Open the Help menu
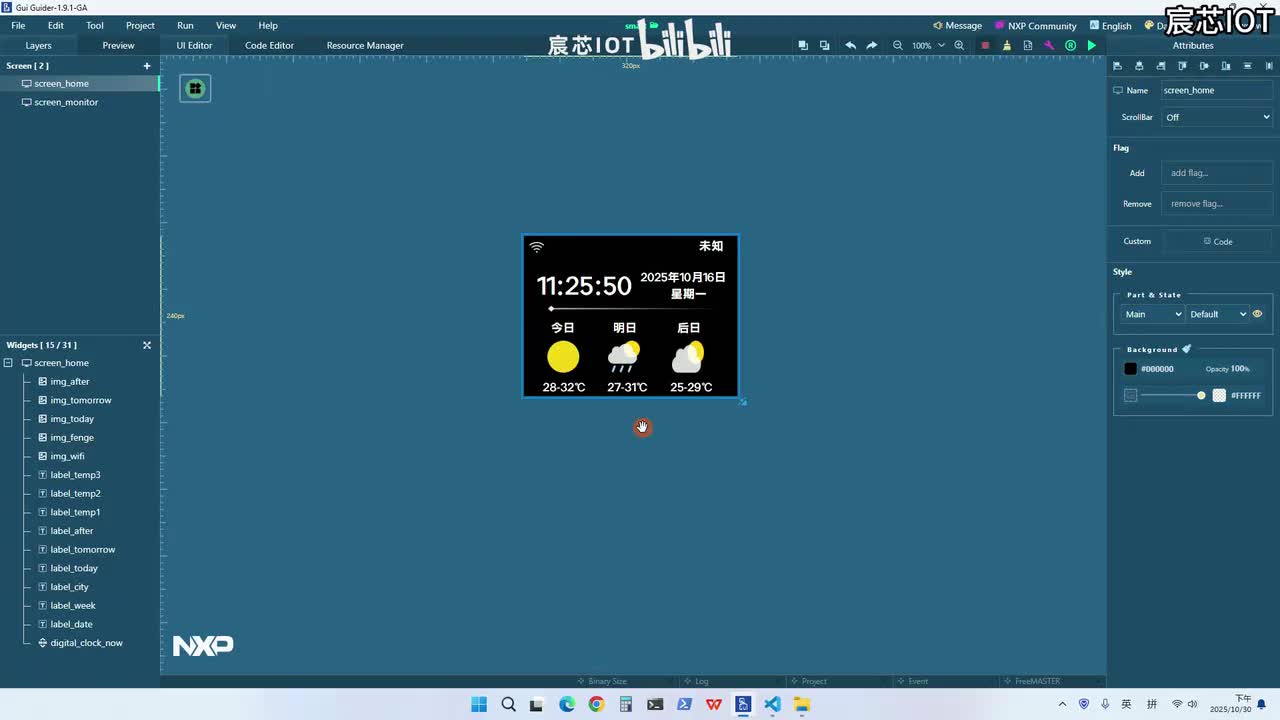 [x=268, y=25]
